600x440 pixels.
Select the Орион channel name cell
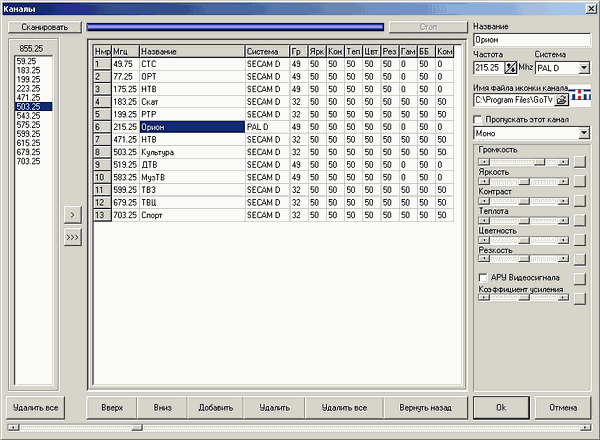[192, 127]
